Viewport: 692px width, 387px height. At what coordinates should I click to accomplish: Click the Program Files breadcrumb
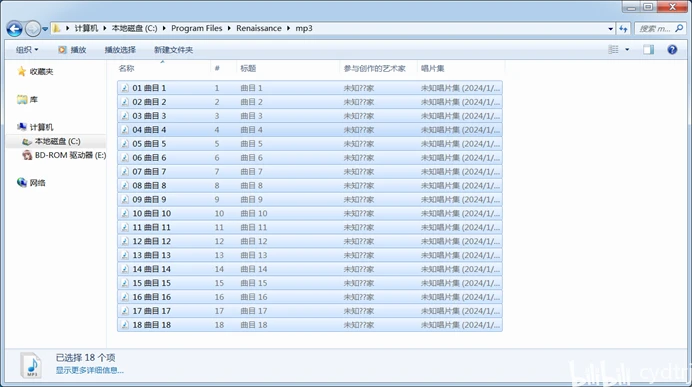(x=196, y=28)
